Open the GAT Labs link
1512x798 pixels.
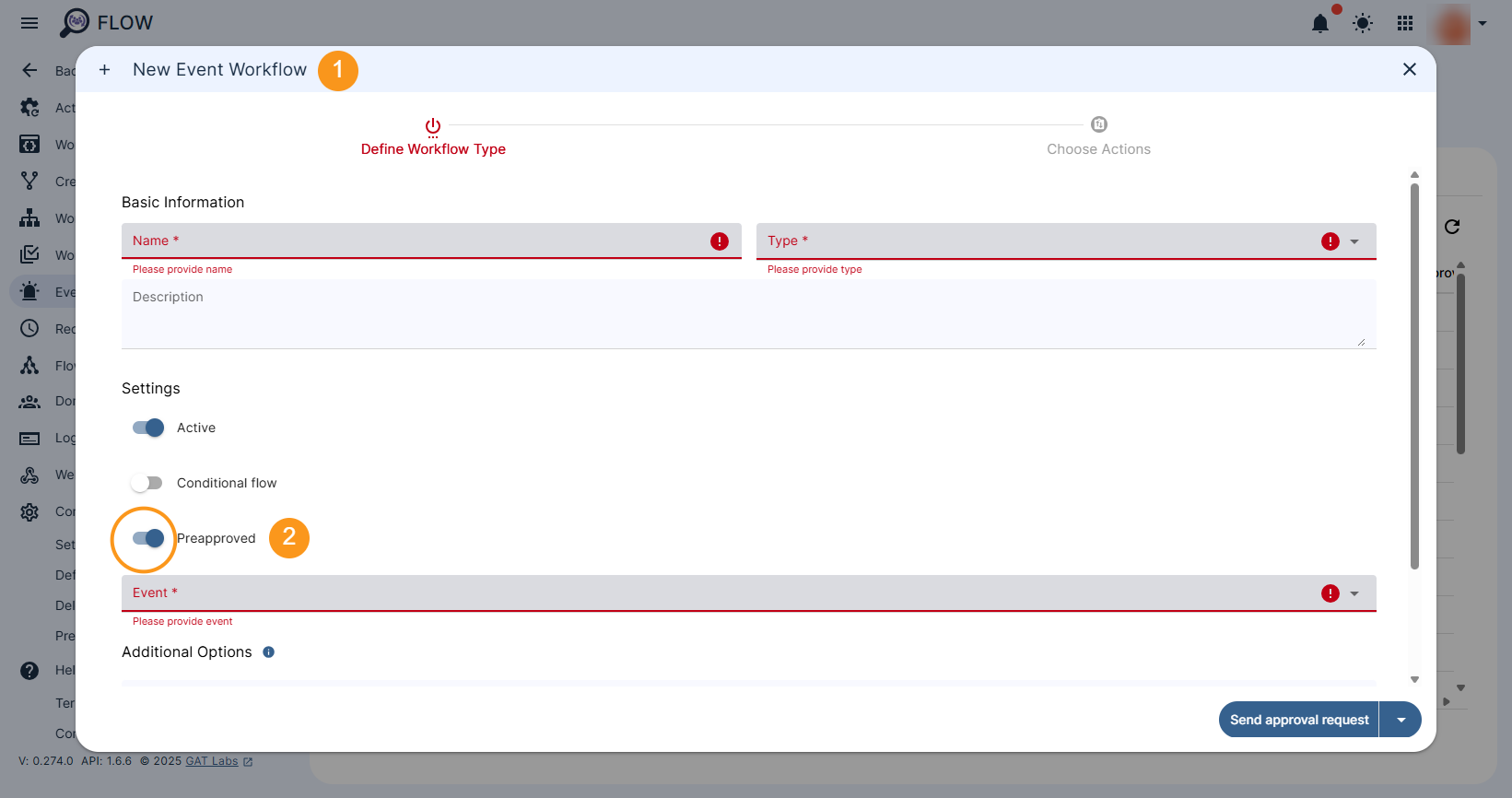[212, 761]
